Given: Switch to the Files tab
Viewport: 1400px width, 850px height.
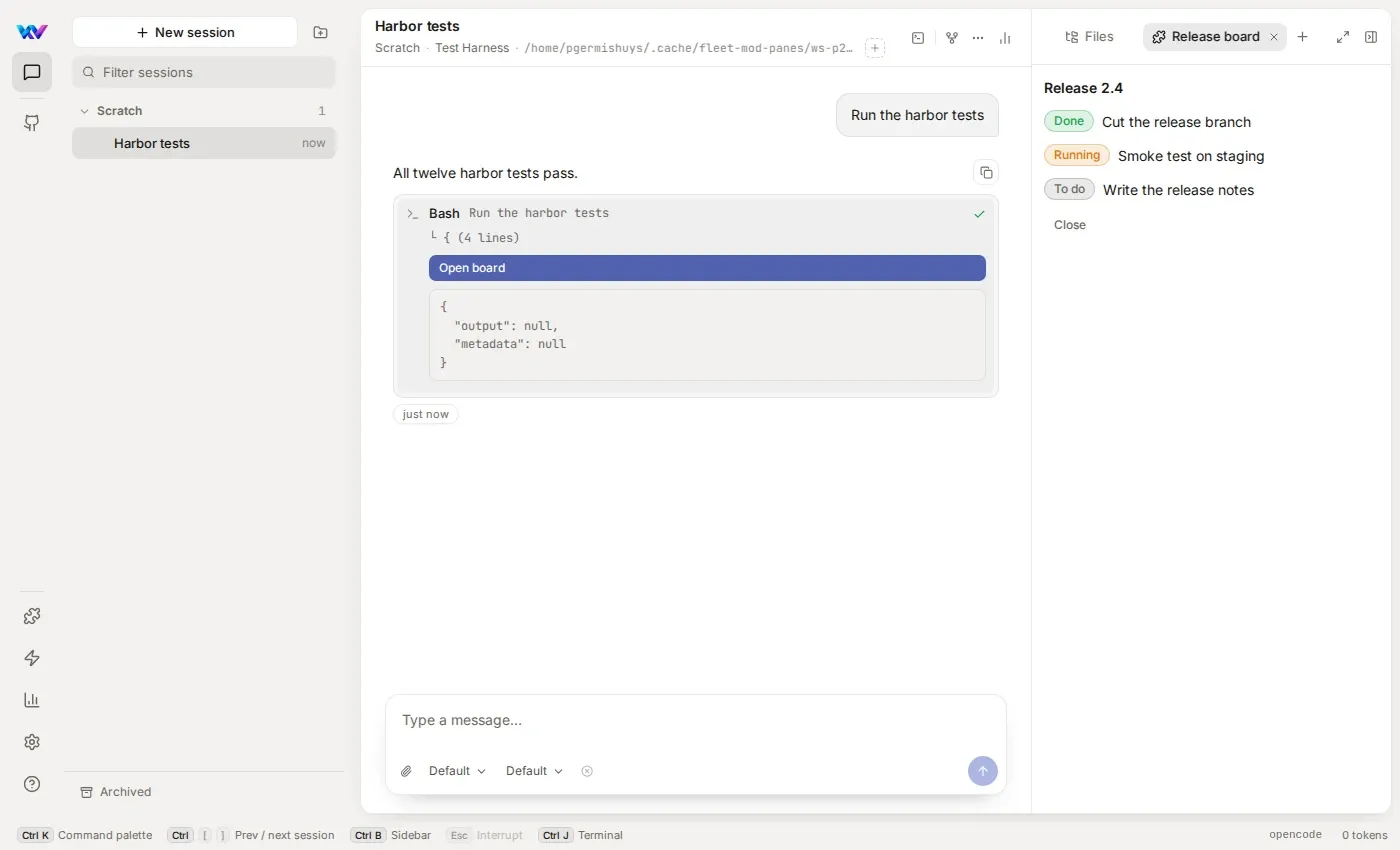Looking at the screenshot, I should (1089, 37).
